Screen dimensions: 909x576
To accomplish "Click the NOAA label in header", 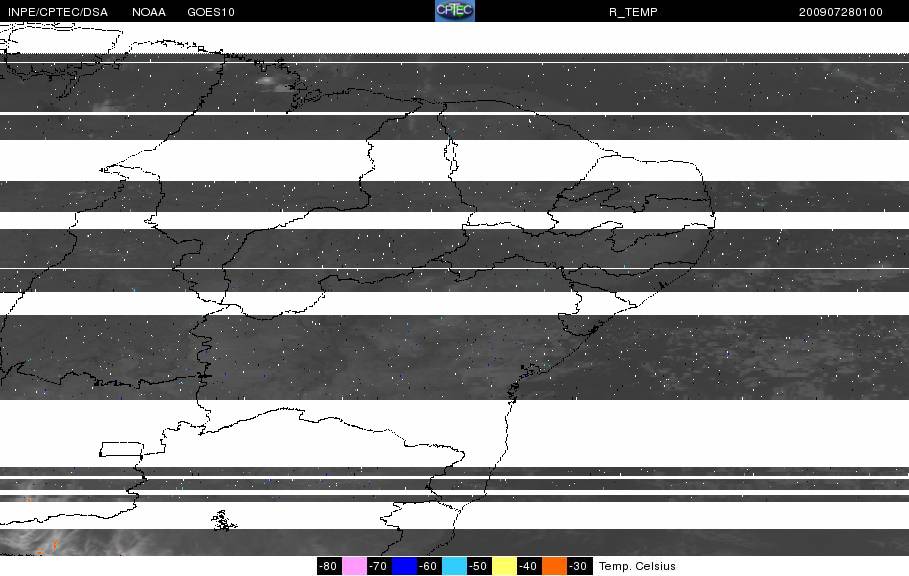I will tap(148, 12).
